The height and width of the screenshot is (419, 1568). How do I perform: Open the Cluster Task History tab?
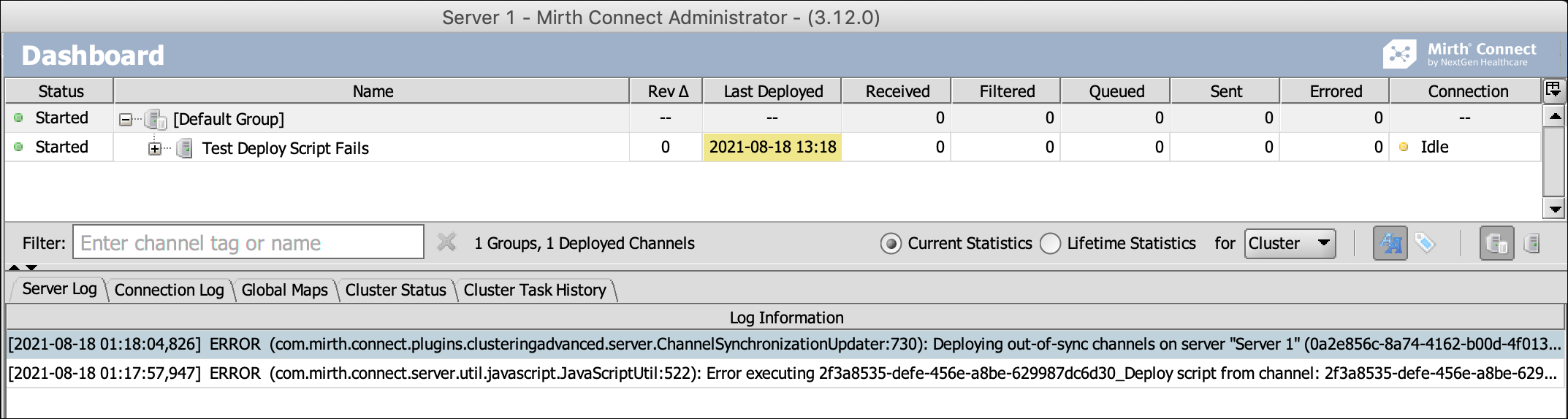tap(535, 290)
